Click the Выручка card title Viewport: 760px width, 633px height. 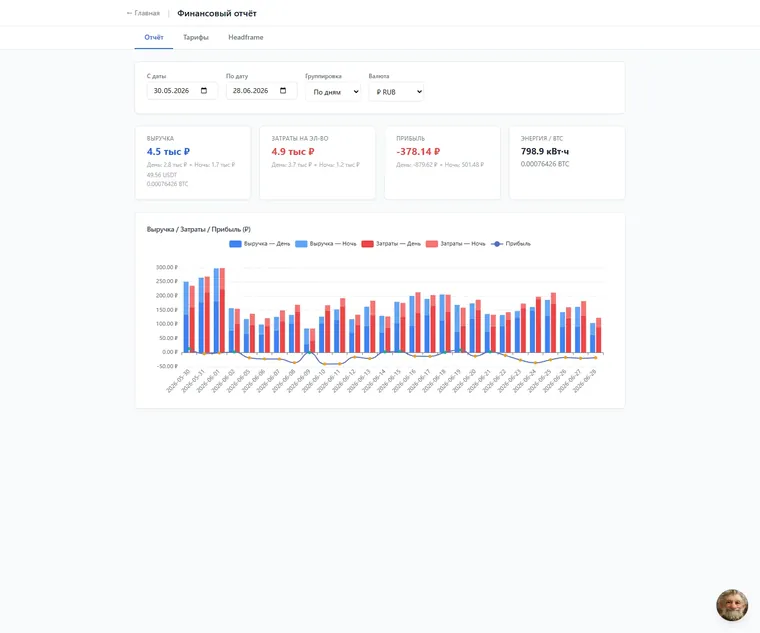point(160,139)
